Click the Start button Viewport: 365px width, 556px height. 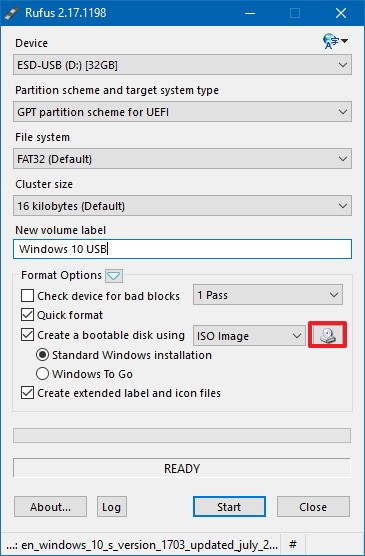[x=229, y=507]
